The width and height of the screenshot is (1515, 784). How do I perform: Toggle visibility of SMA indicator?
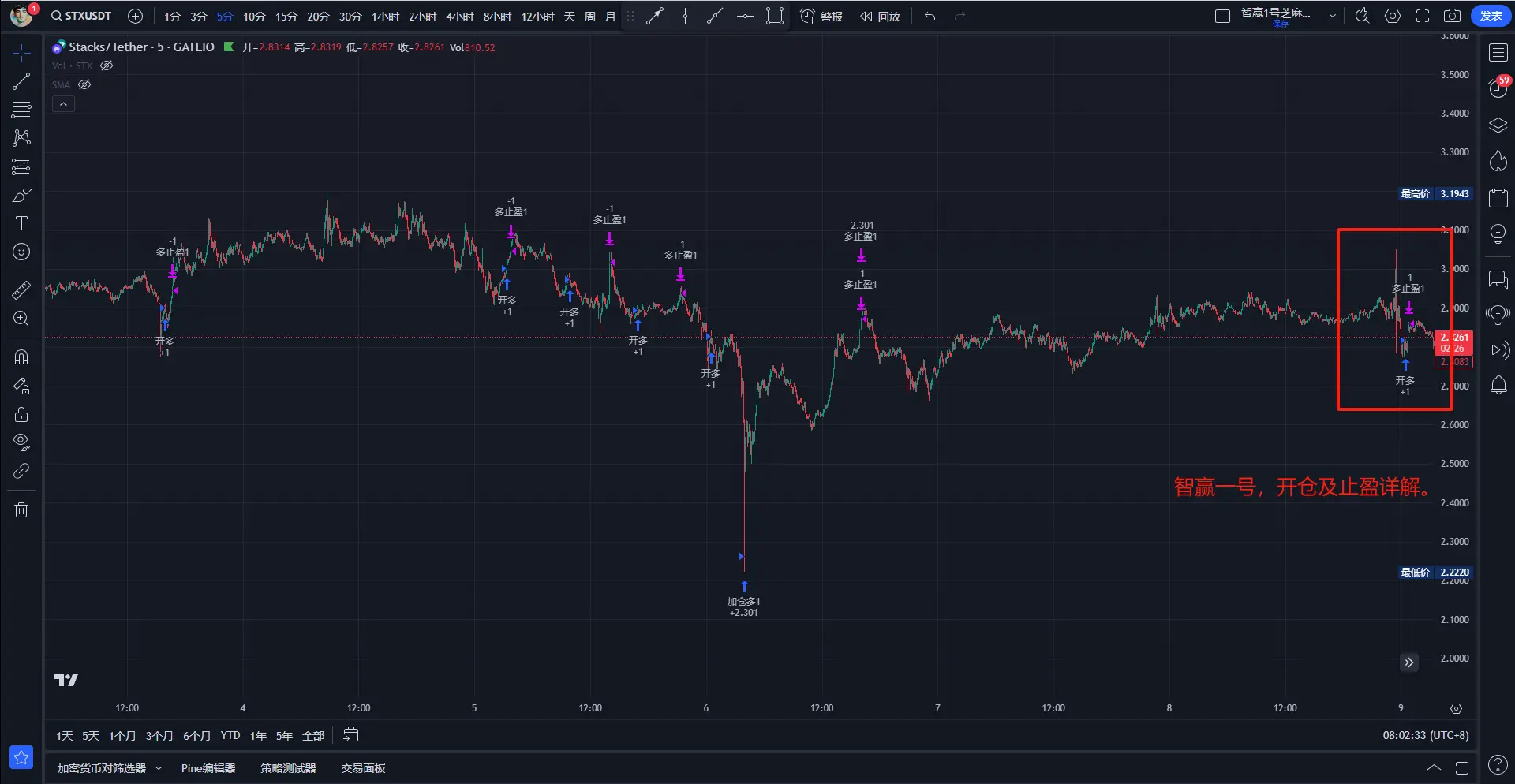pos(84,85)
